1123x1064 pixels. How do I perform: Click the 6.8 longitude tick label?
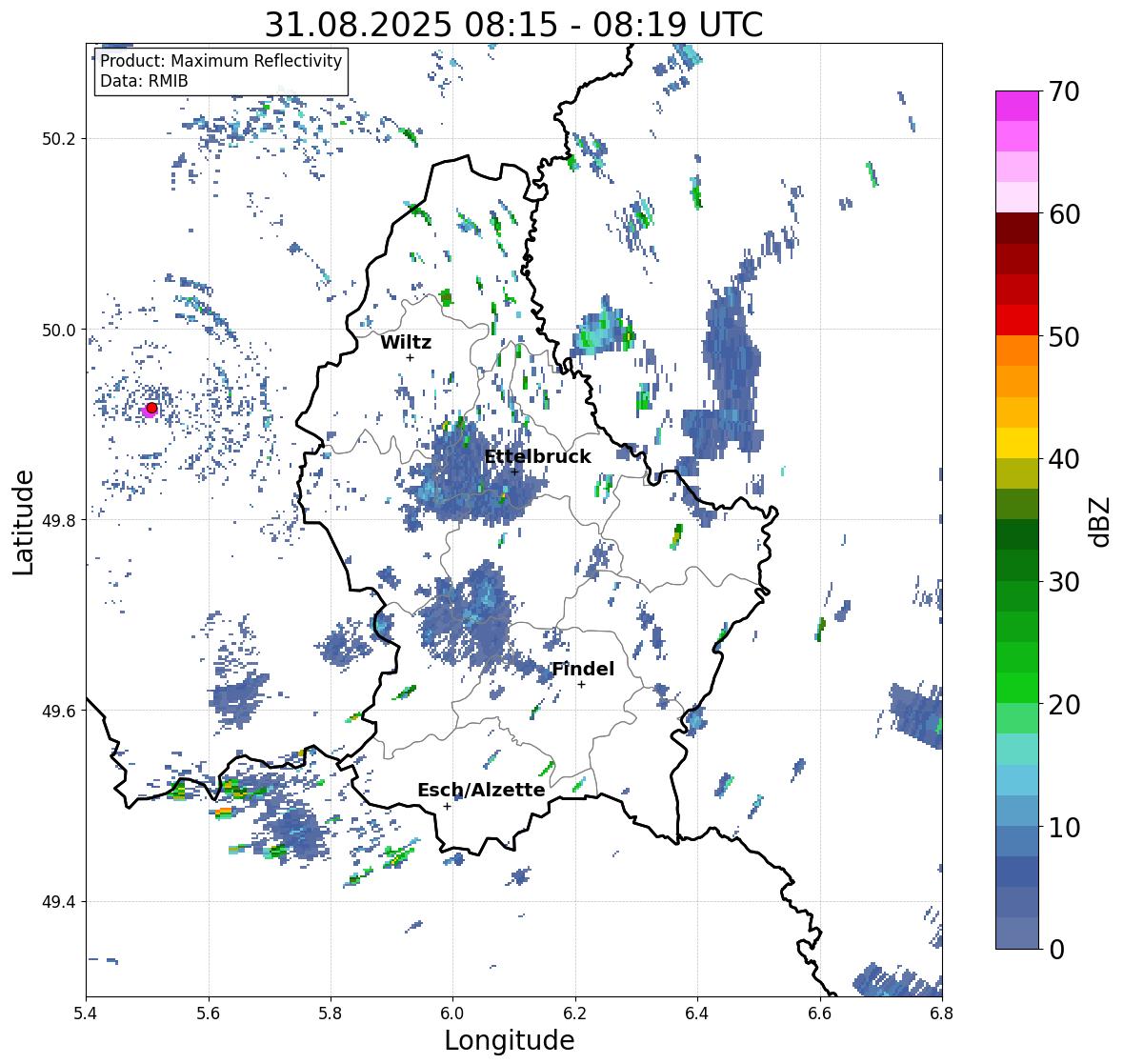(942, 1013)
